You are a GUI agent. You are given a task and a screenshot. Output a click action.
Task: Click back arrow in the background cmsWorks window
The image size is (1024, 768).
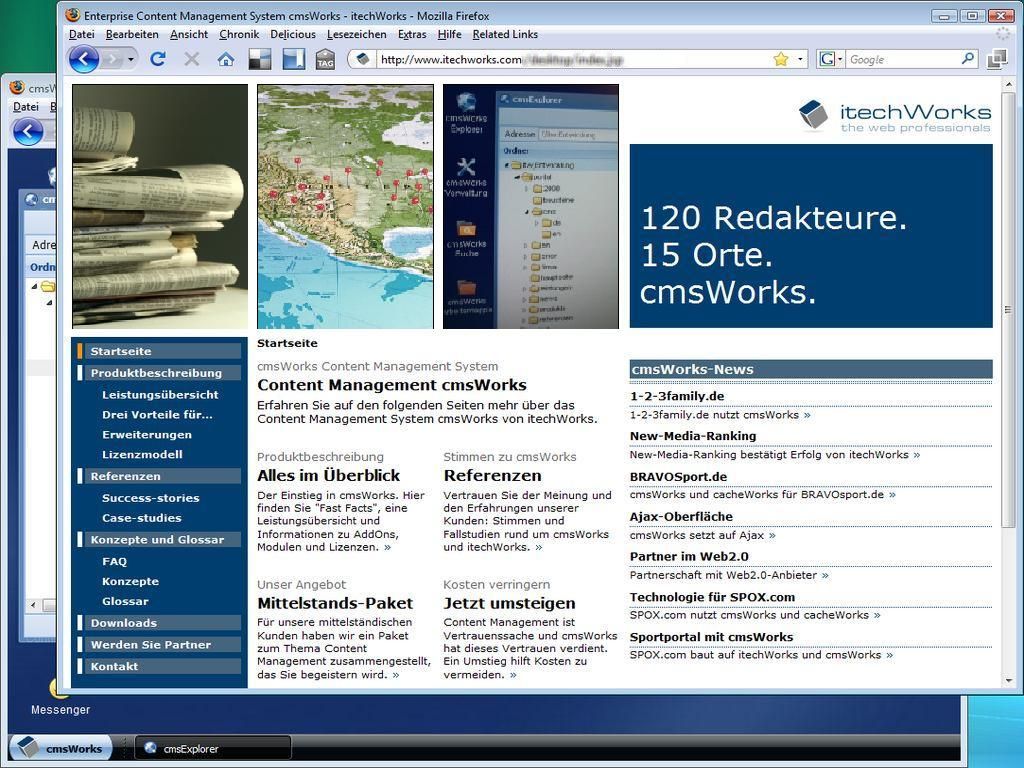28,133
